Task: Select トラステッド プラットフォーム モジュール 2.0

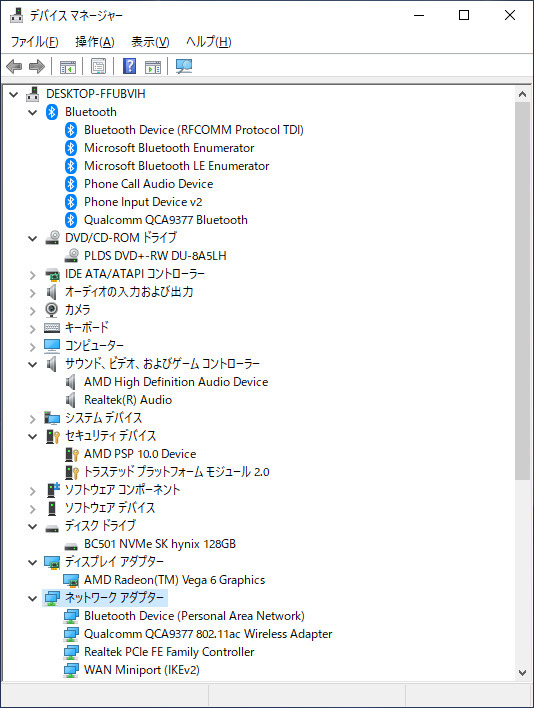Action: 176,472
